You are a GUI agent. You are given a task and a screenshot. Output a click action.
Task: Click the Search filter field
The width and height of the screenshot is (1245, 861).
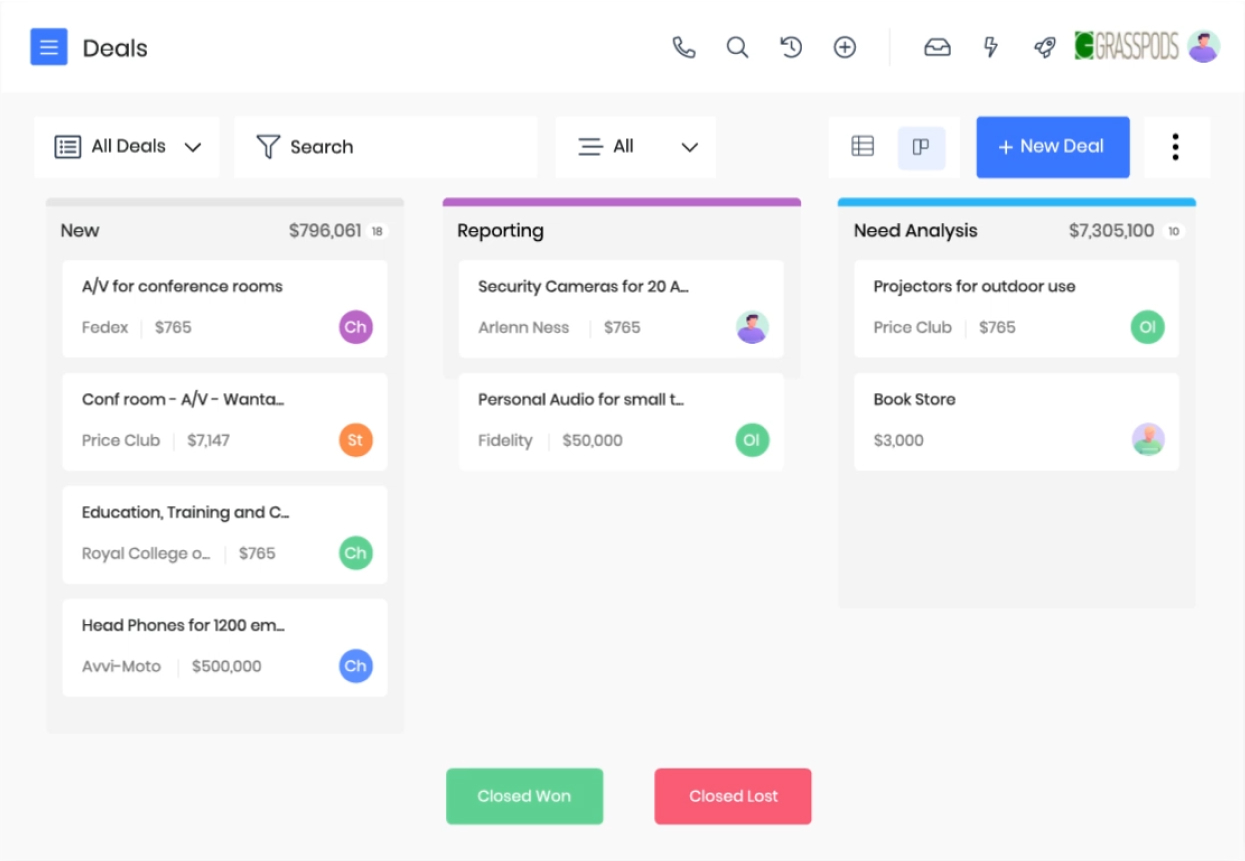pyautogui.click(x=386, y=147)
